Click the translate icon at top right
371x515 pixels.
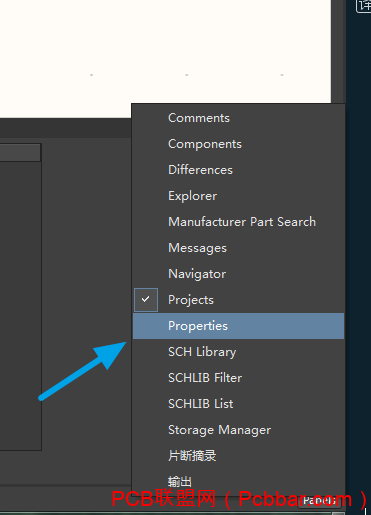point(364,6)
